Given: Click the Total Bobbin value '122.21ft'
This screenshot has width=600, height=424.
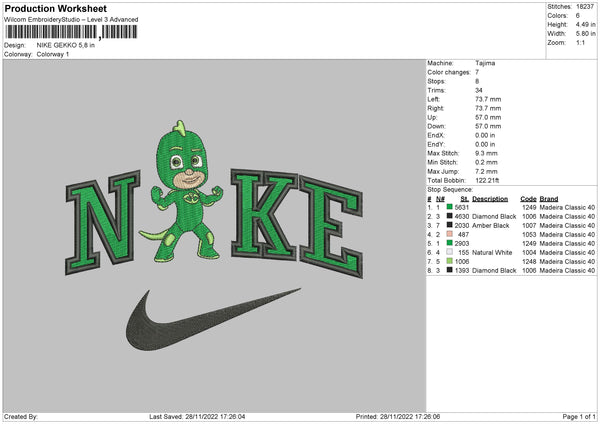Looking at the screenshot, I should coord(487,180).
